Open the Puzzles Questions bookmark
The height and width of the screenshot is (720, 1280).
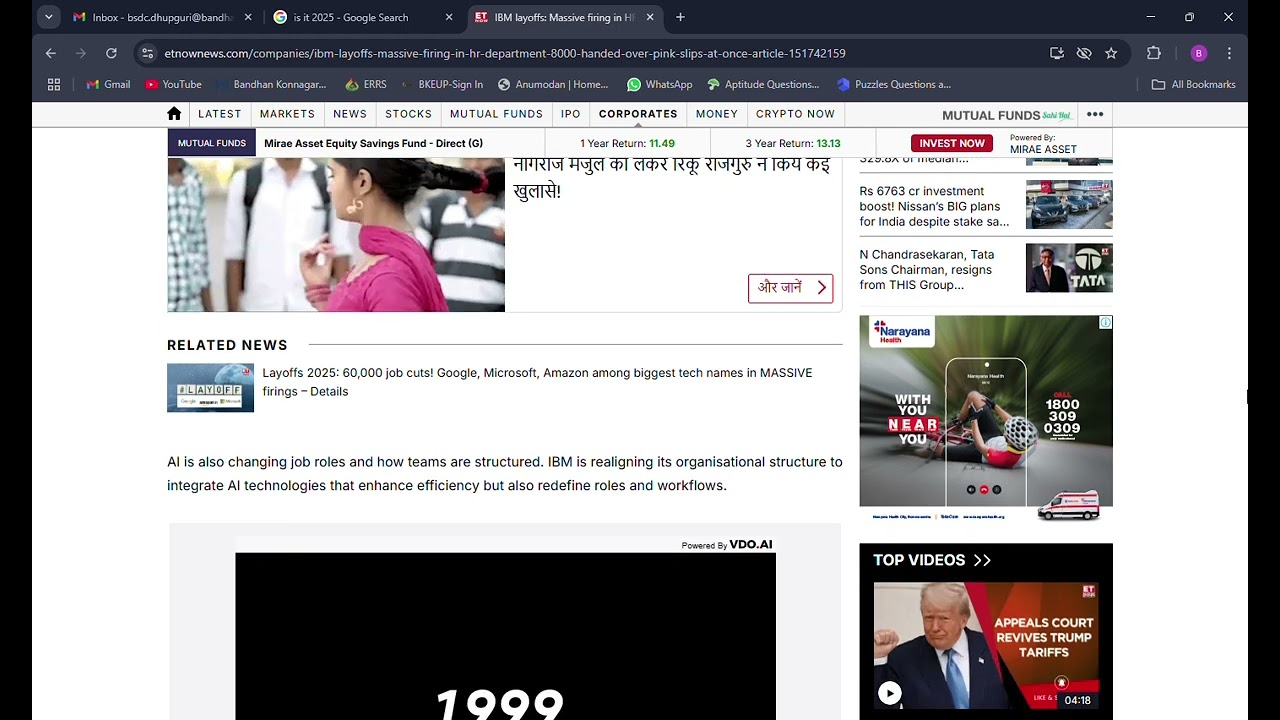[x=894, y=84]
